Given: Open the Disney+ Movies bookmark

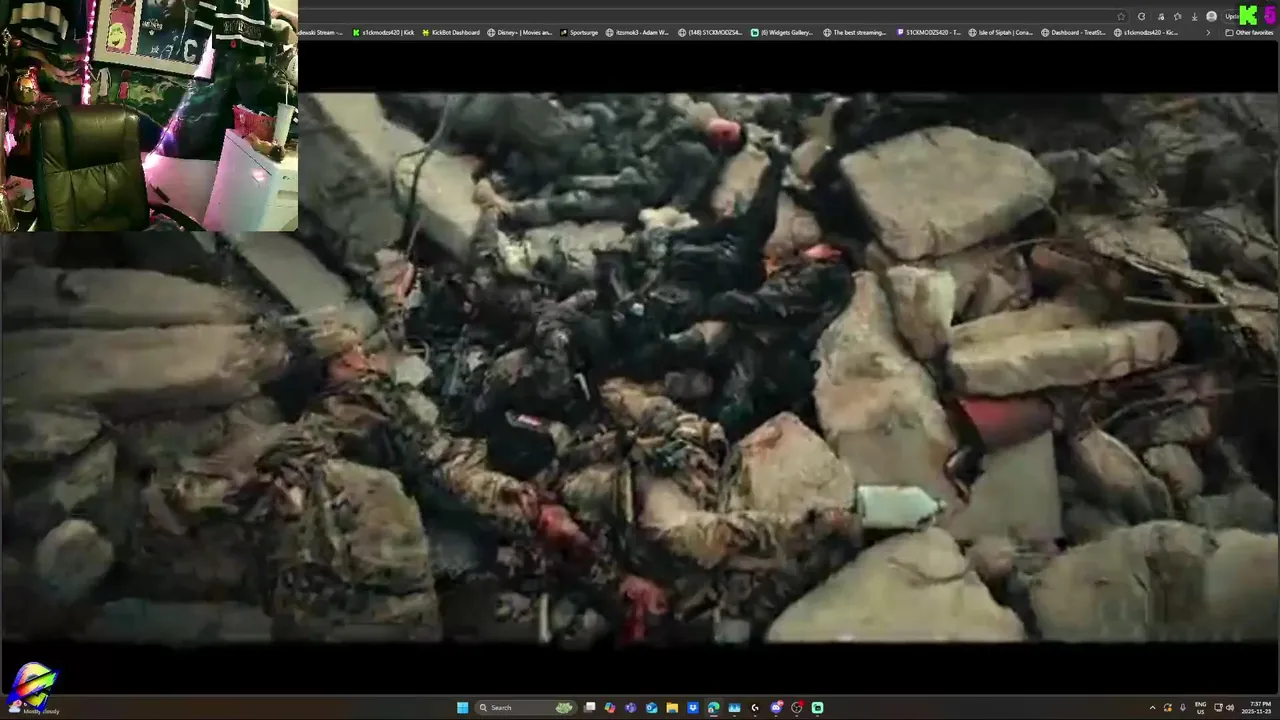Looking at the screenshot, I should tap(519, 32).
